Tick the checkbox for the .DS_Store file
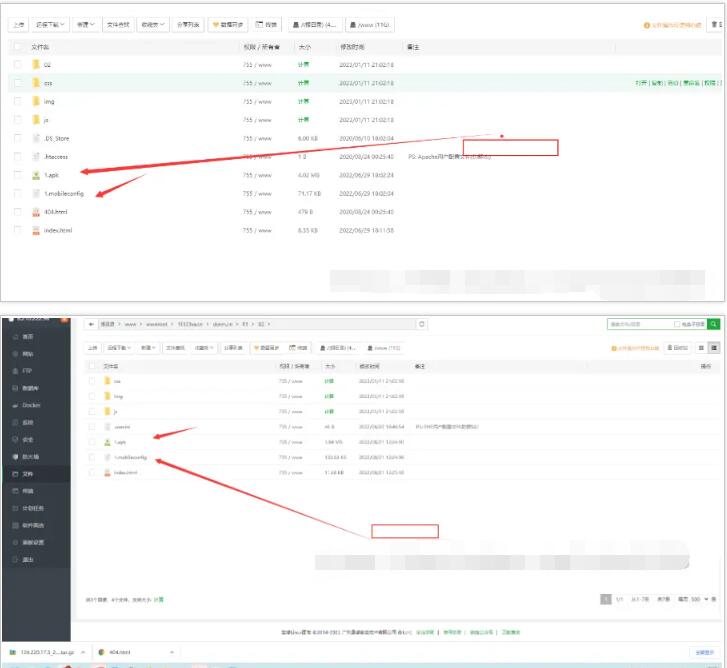This screenshot has height=668, width=727. 17,138
